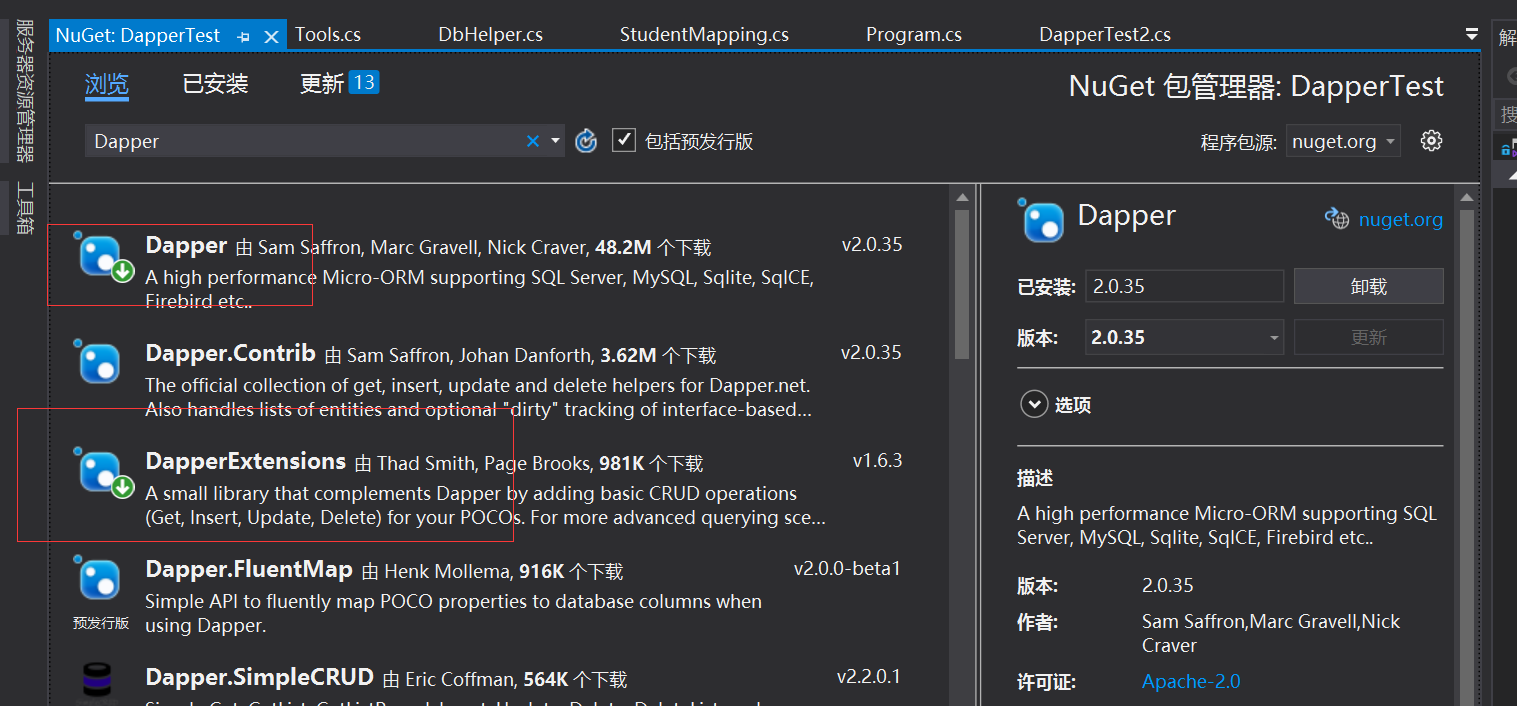Screen dimensions: 1517x706
Task: Open package source settings gear icon
Action: 1432,141
